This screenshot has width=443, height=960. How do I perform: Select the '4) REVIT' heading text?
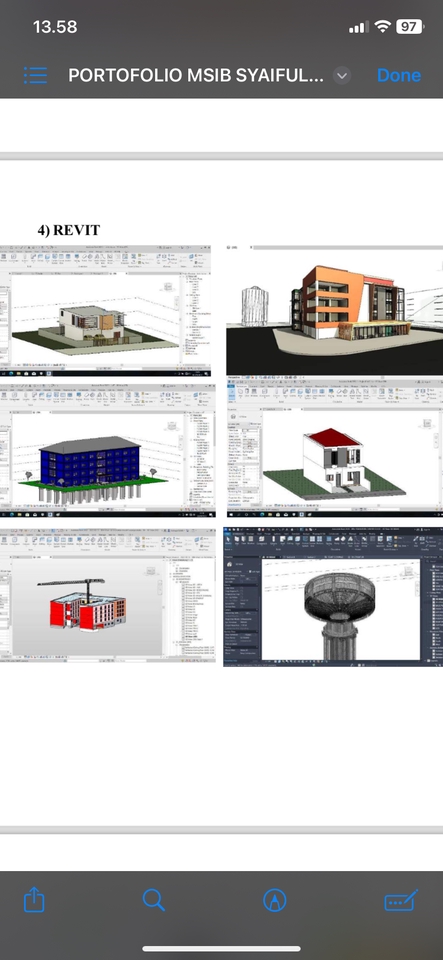click(x=69, y=230)
